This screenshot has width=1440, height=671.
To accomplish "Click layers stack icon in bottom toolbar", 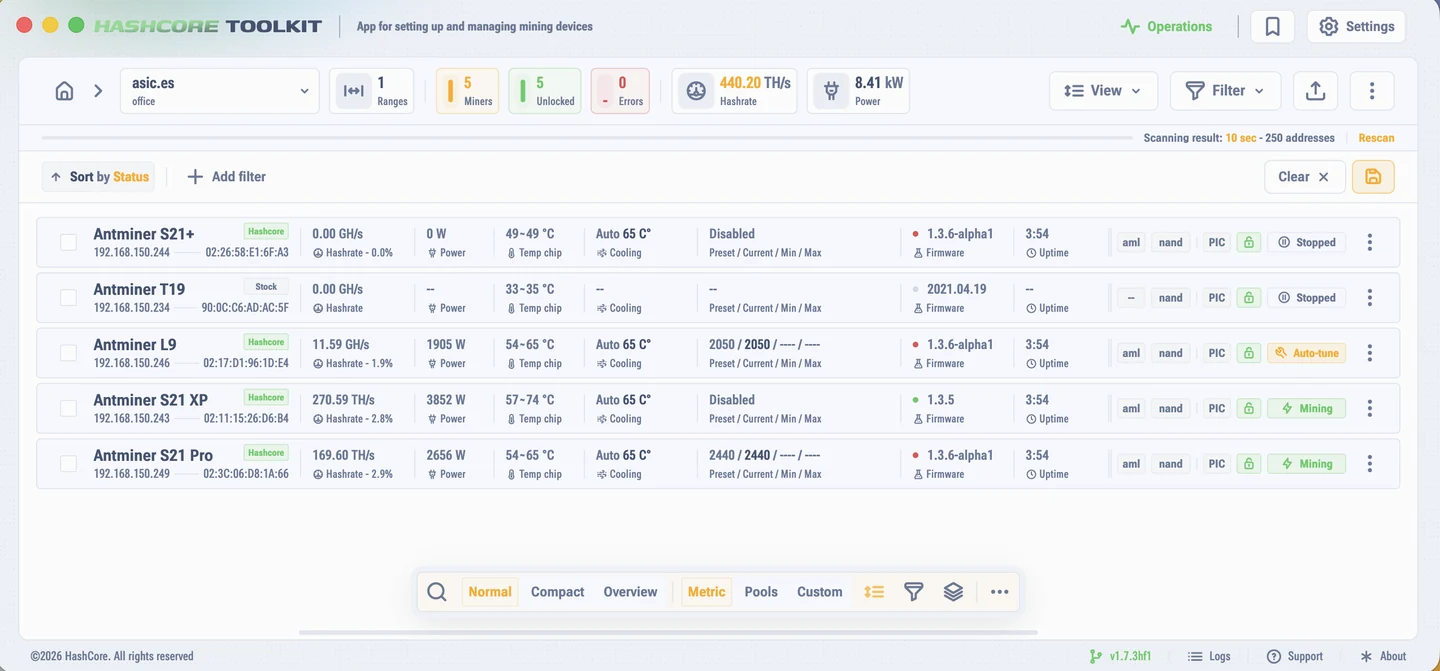I will click(953, 592).
